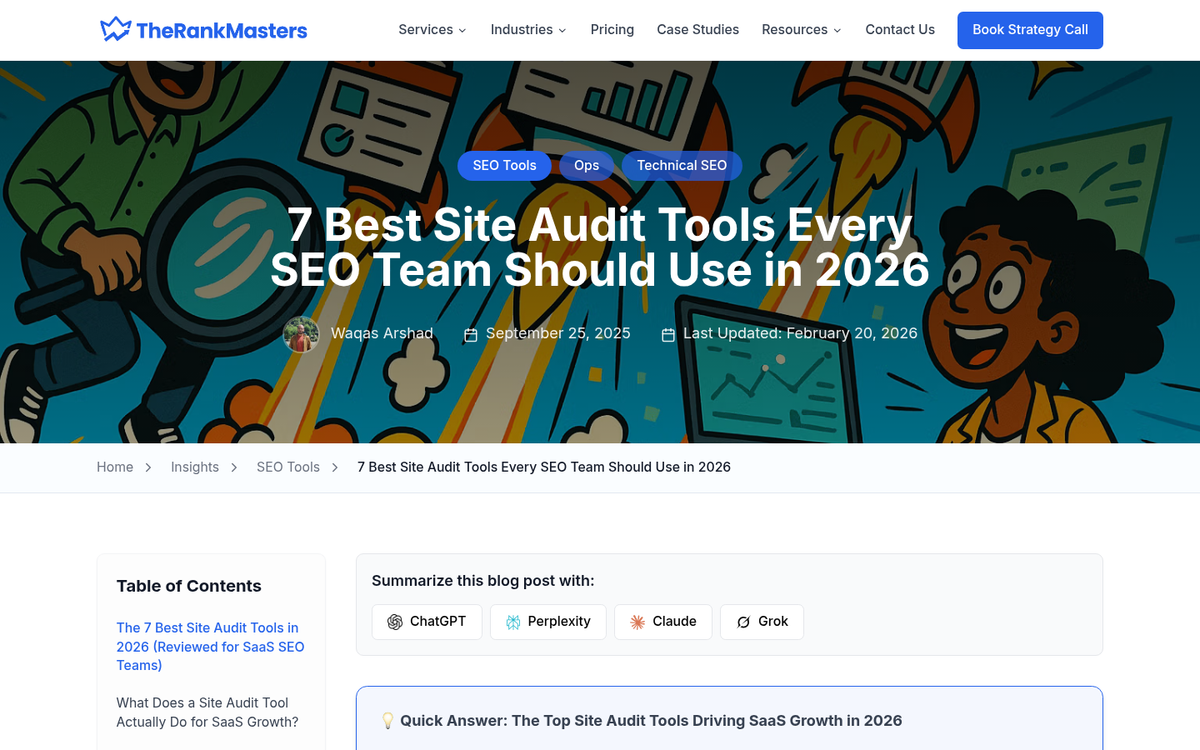1200x750 pixels.
Task: Click the calendar icon beside September 25, 2025
Action: [x=471, y=334]
